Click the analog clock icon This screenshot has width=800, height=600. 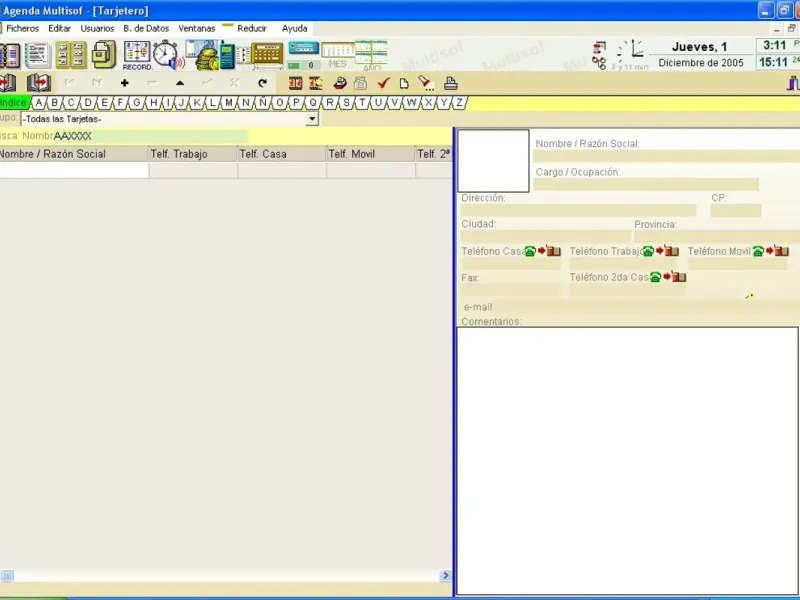pyautogui.click(x=631, y=51)
